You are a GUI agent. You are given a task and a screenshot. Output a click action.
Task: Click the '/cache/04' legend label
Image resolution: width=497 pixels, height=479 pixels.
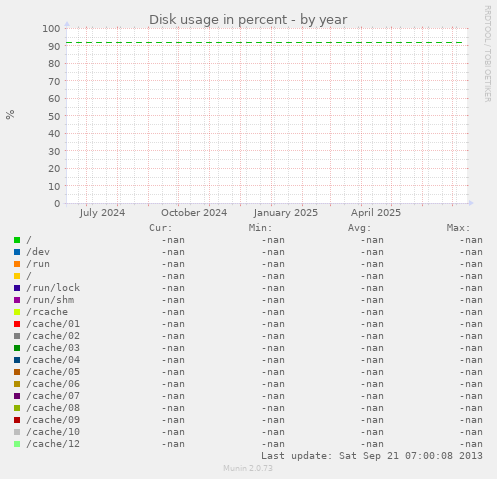click(x=53, y=360)
